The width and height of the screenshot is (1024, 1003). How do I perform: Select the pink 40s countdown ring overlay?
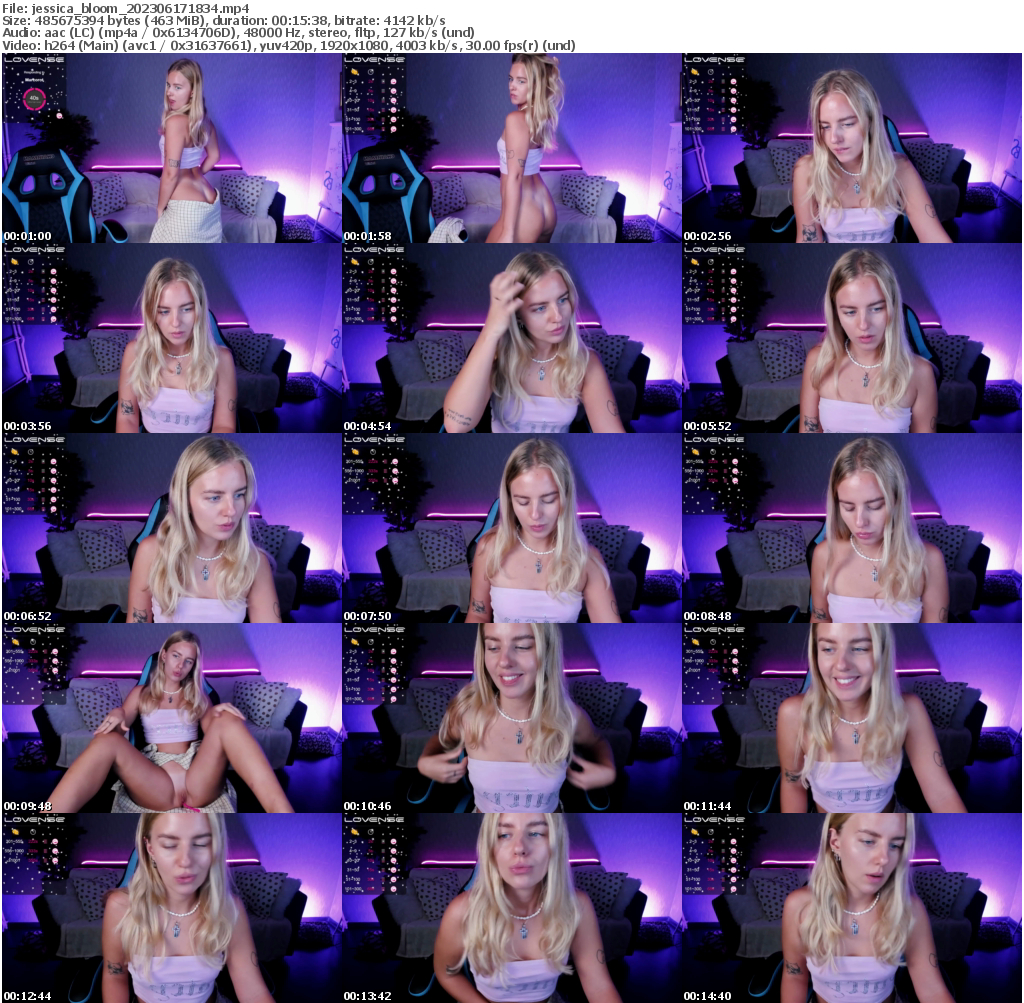[x=33, y=99]
